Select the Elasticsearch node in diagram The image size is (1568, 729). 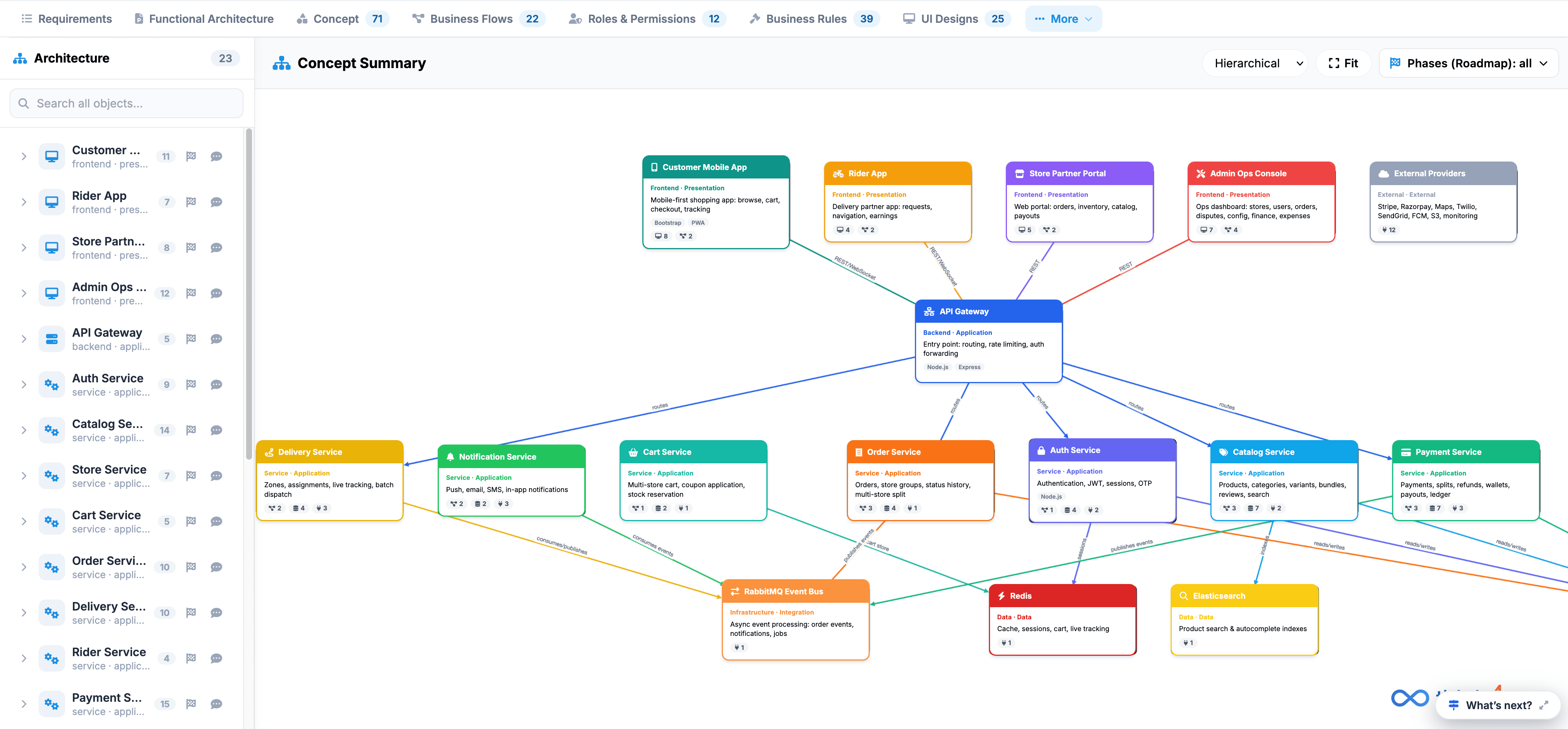tap(1244, 619)
